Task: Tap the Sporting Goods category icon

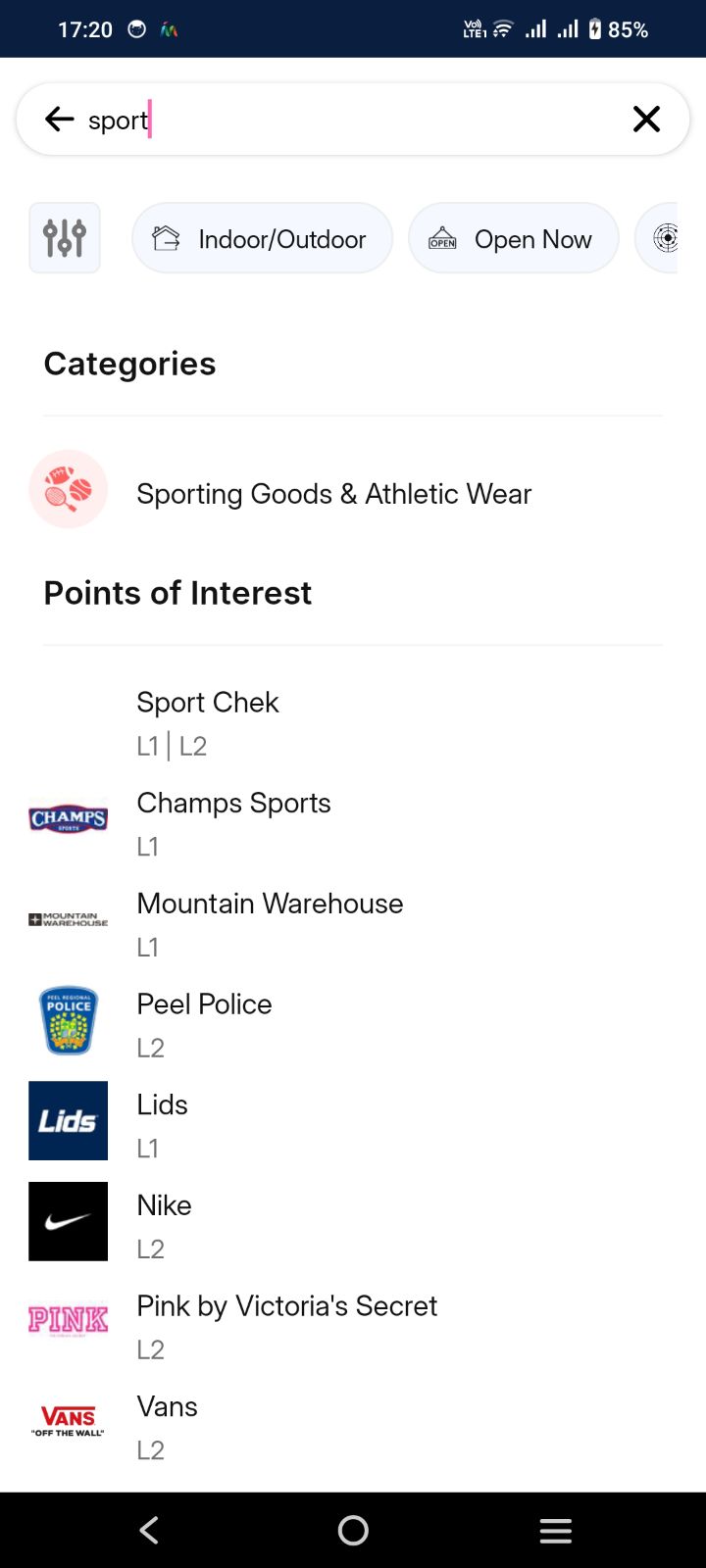Action: [69, 489]
